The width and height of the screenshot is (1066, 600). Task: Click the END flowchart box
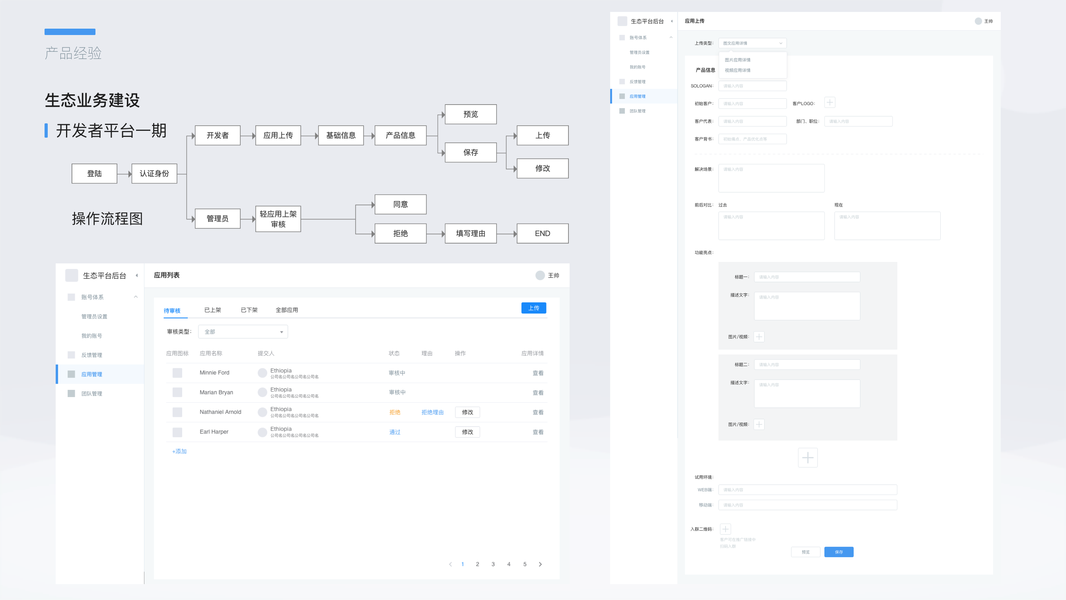pos(543,233)
